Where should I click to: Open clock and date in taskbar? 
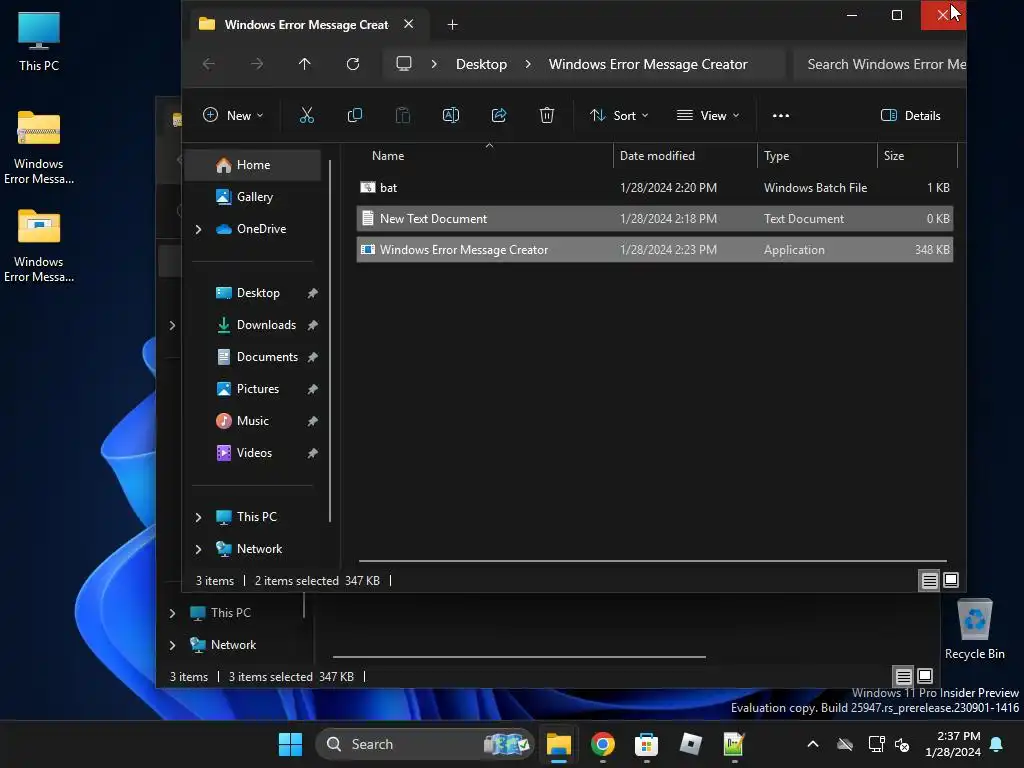point(953,744)
